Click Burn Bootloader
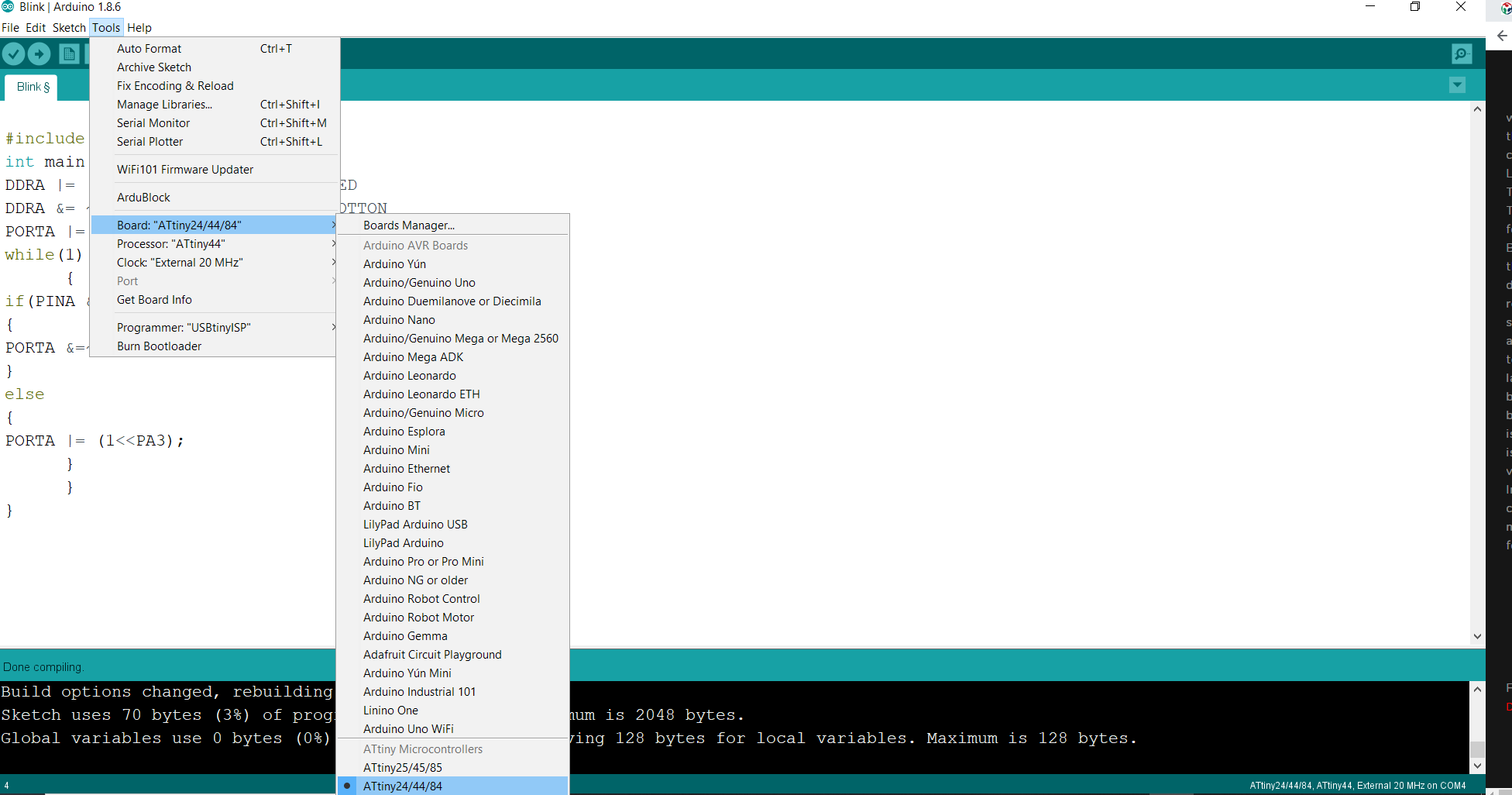1512x795 pixels. (214, 346)
